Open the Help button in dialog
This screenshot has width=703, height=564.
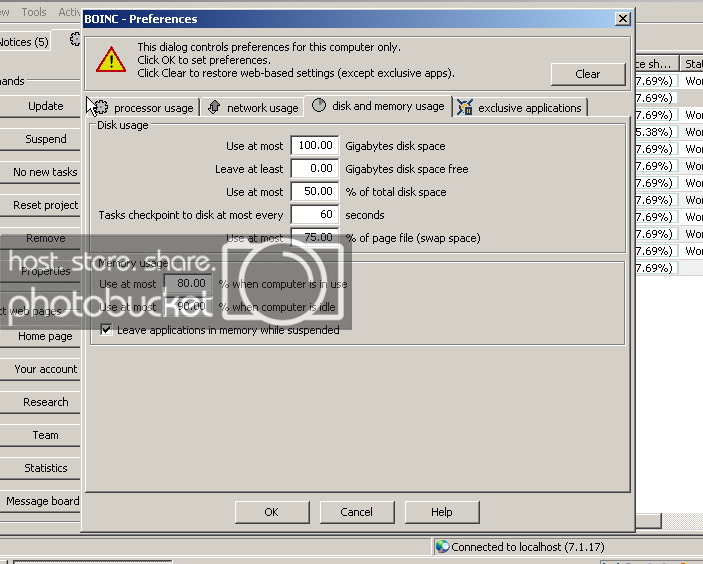pos(441,512)
